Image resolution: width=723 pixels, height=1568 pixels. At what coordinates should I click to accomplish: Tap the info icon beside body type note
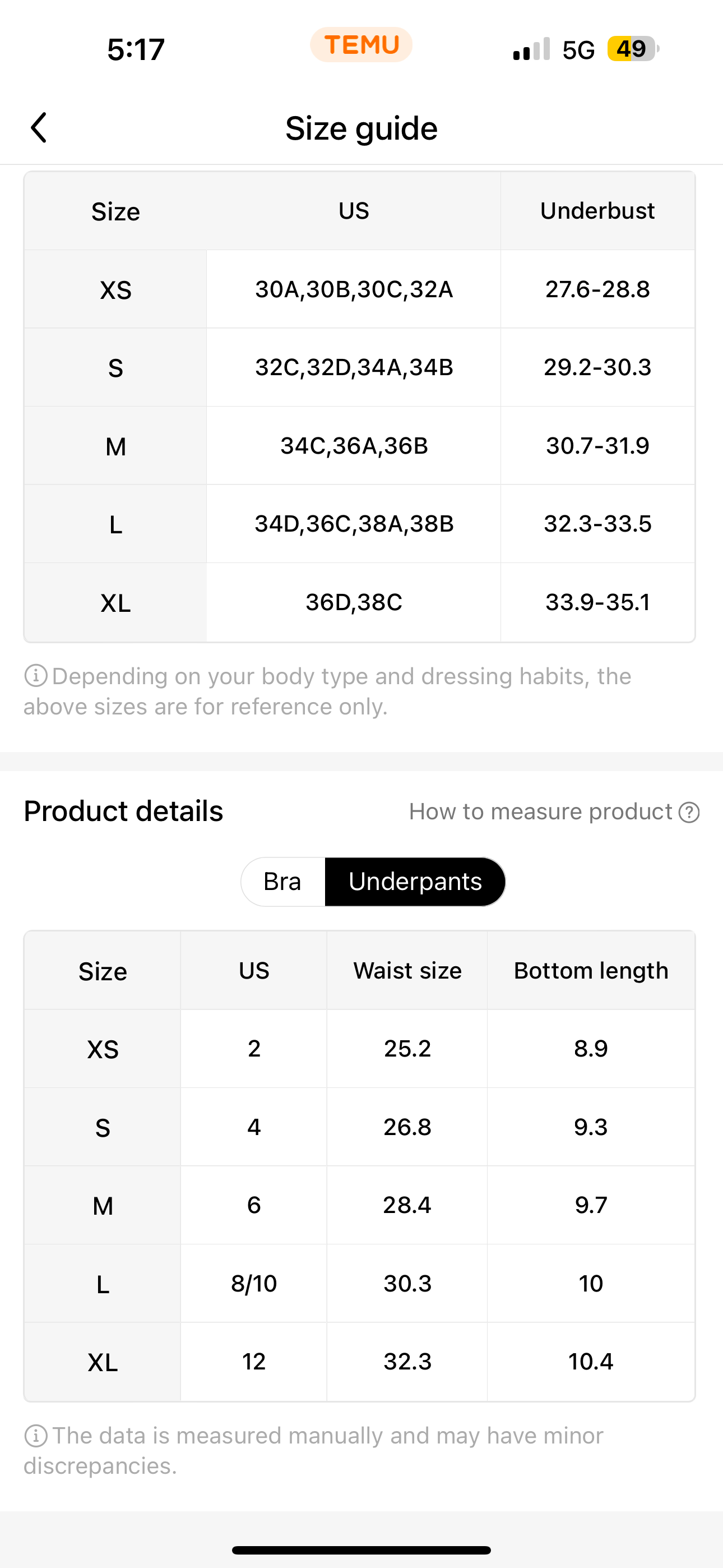(x=35, y=676)
